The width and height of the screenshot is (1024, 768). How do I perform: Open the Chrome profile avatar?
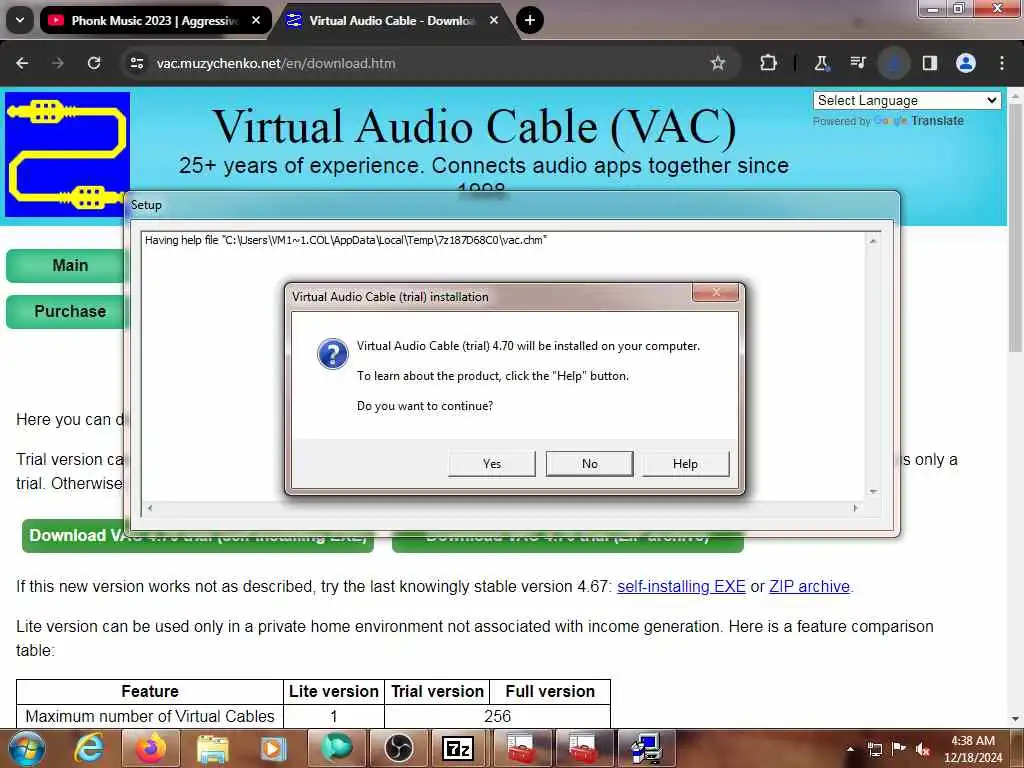[x=966, y=63]
